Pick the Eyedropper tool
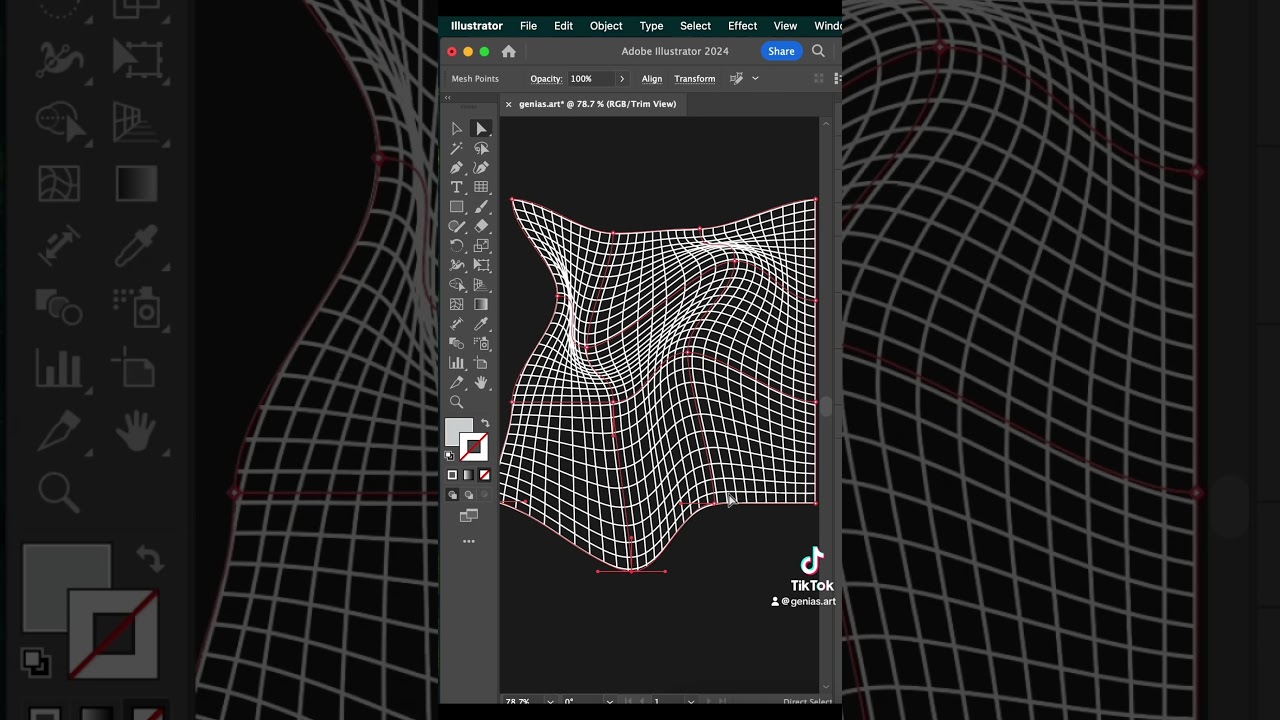Screen dimensions: 1280x720 point(481,324)
